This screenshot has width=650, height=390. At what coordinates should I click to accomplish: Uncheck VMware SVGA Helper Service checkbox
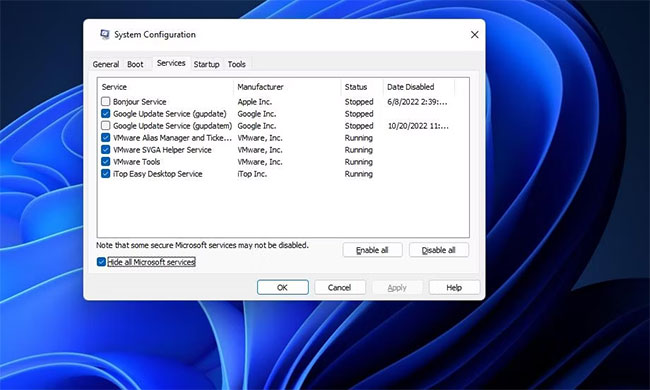[106, 150]
